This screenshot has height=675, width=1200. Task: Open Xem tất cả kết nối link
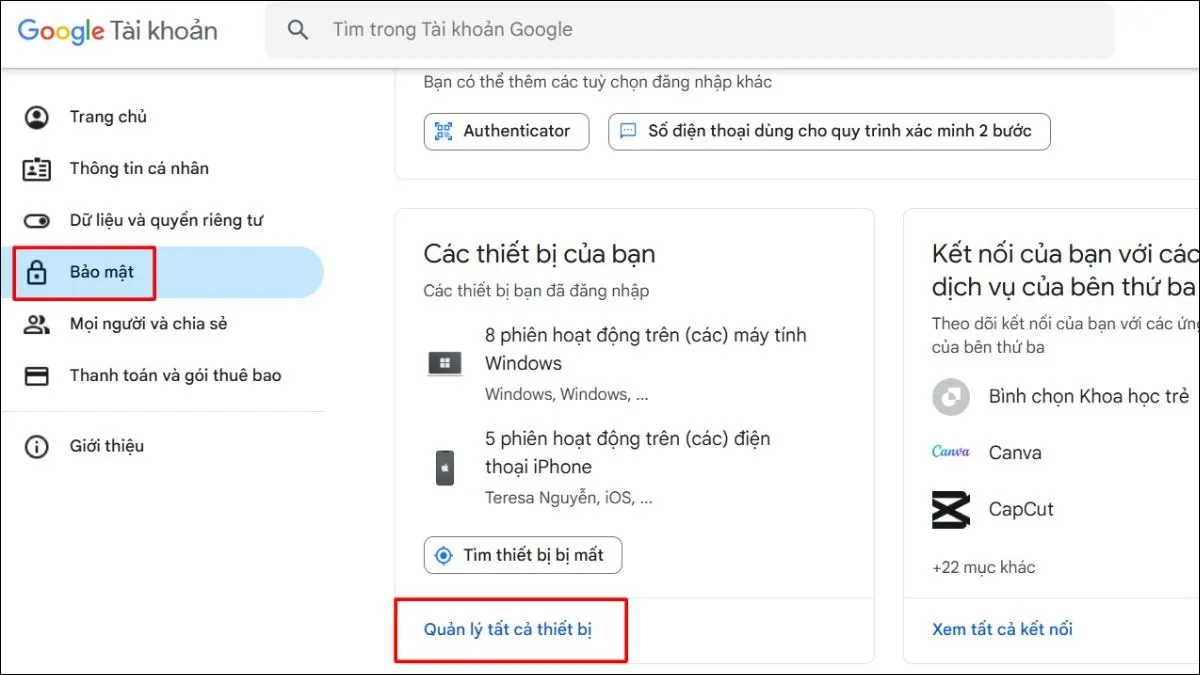tap(1002, 630)
